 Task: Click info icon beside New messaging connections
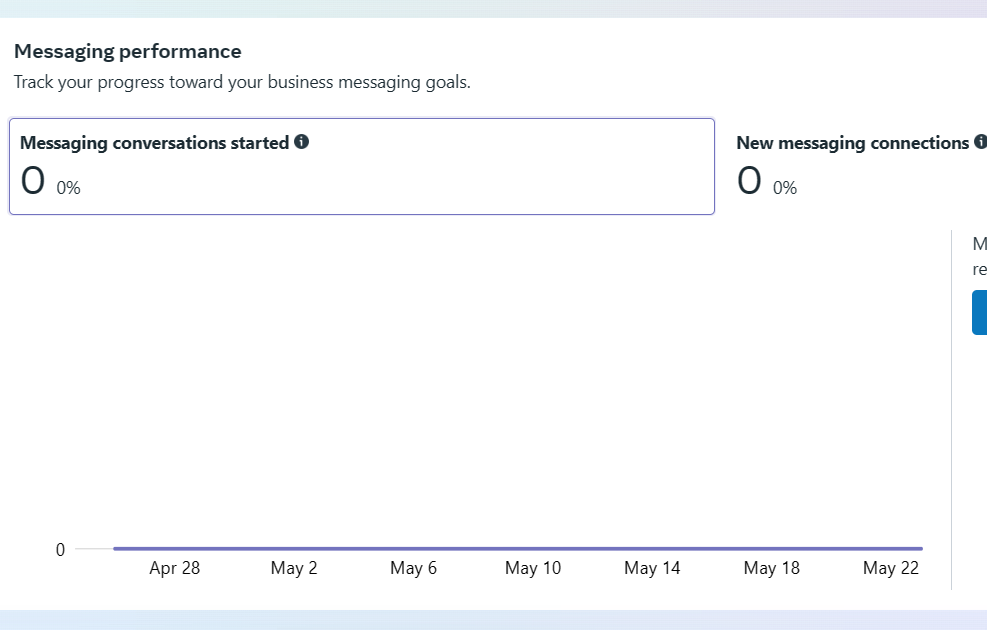pos(980,142)
